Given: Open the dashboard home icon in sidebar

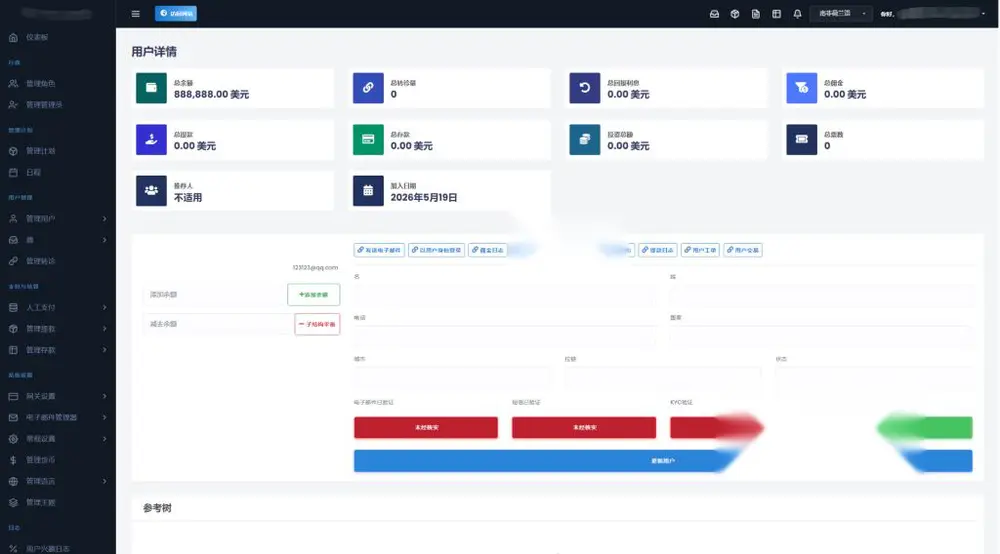Looking at the screenshot, I should pyautogui.click(x=13, y=38).
